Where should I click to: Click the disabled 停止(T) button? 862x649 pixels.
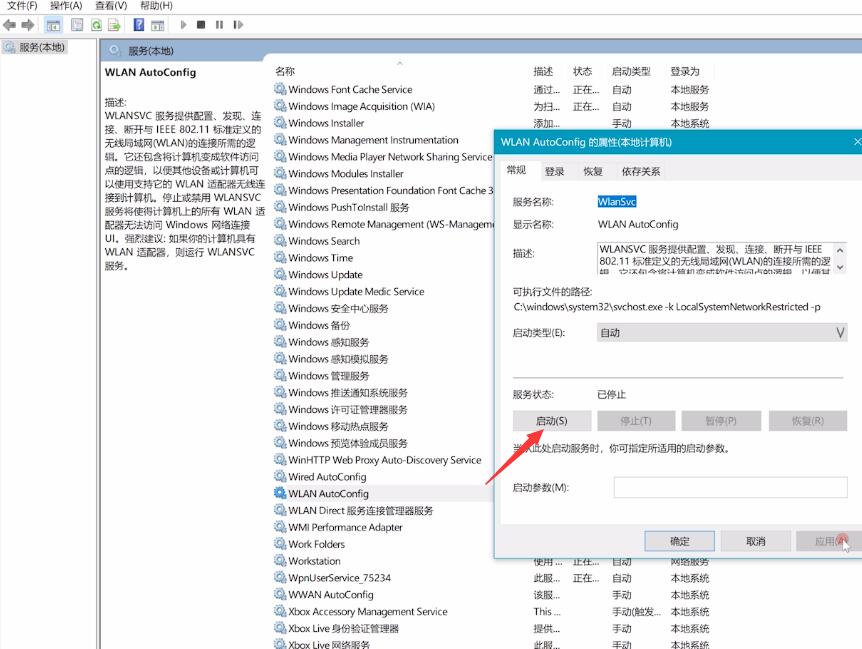636,421
